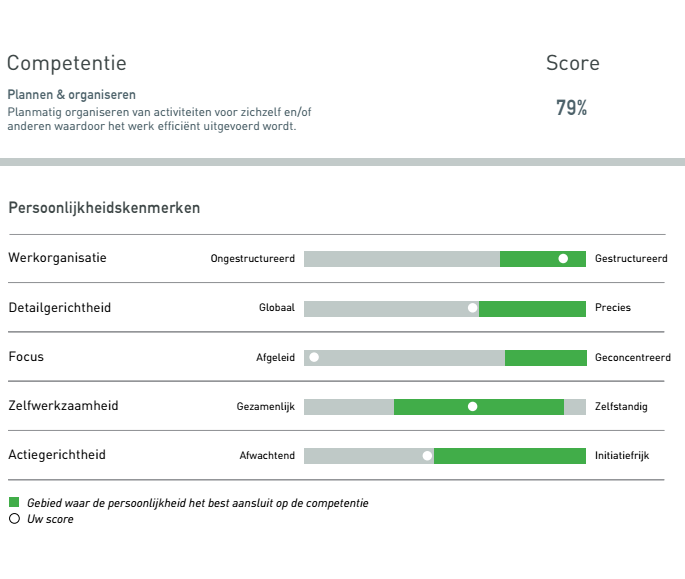The image size is (685, 579).
Task: Click the Zelfwerkzaamheid score marker dot
Action: 472,406
